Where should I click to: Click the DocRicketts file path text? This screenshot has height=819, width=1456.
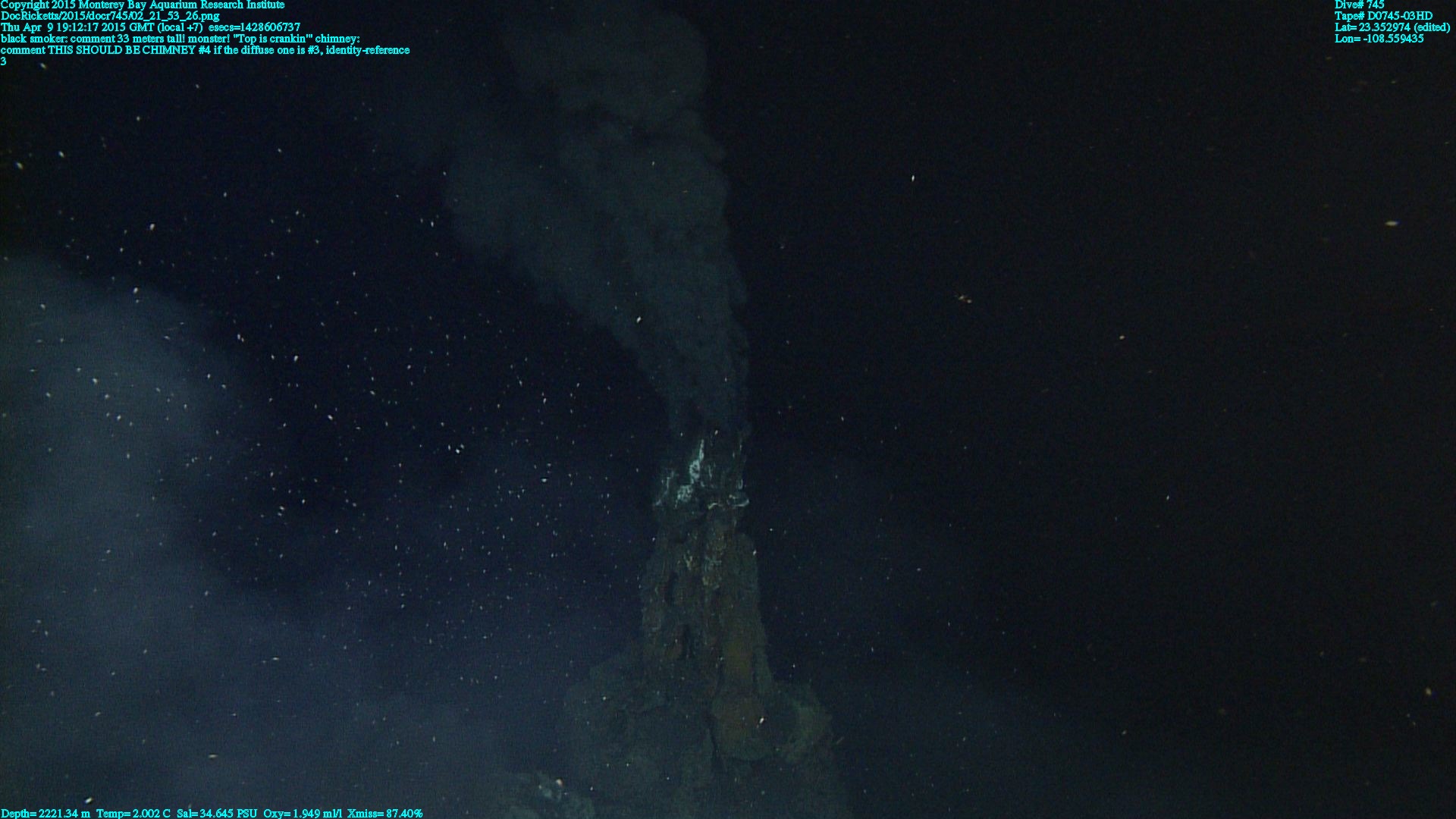pyautogui.click(x=110, y=16)
